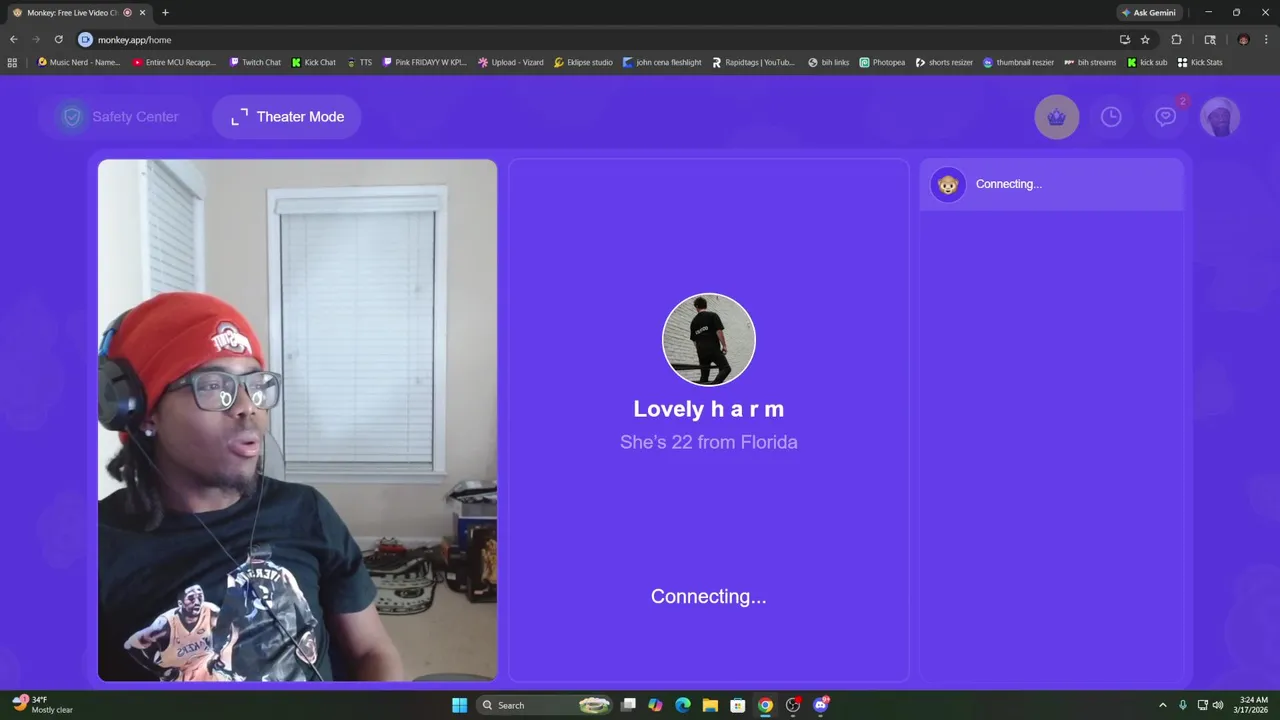The height and width of the screenshot is (720, 1280).
Task: Open Pink FRIDAYY W KPI bookmark
Action: (424, 62)
